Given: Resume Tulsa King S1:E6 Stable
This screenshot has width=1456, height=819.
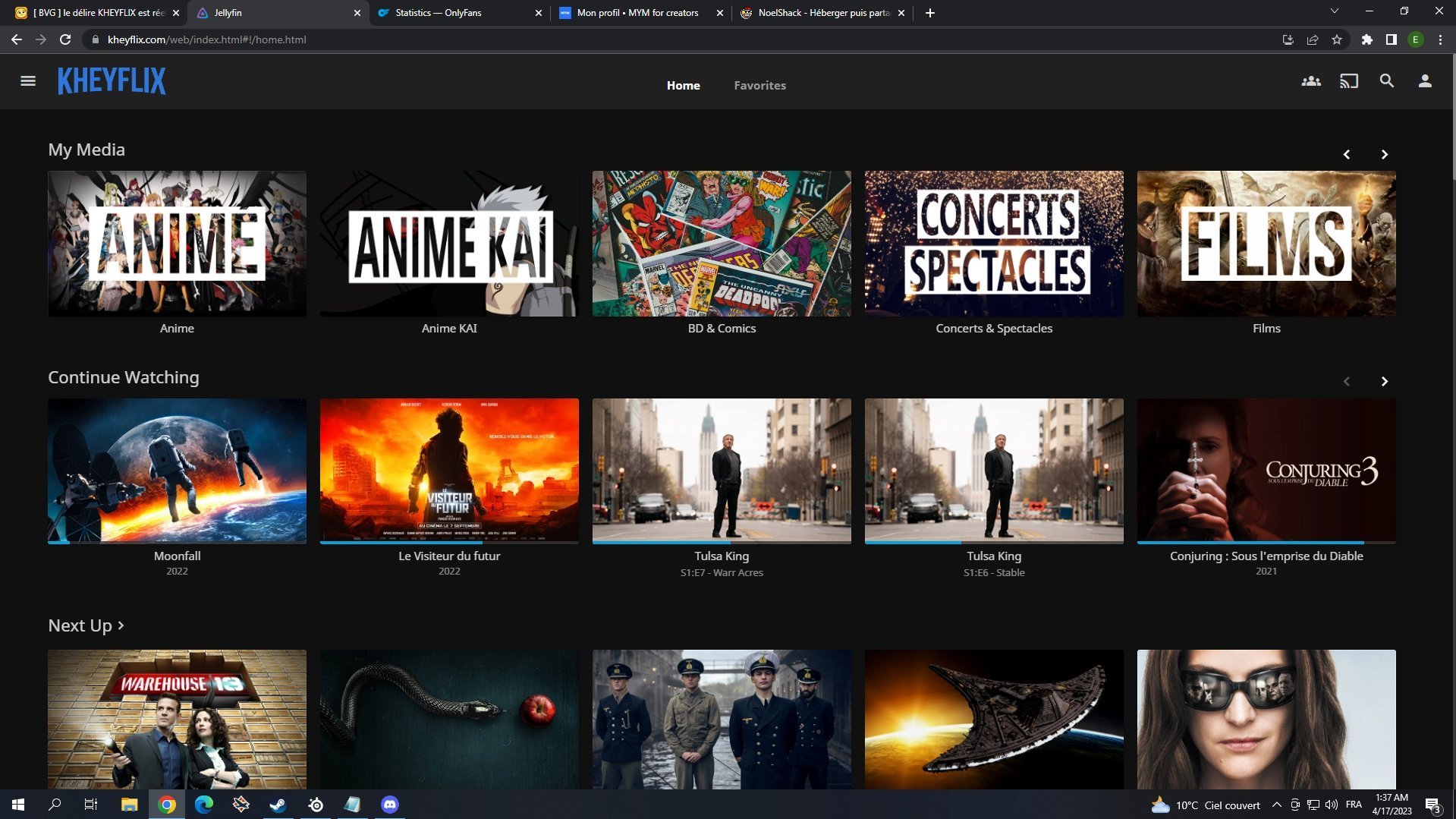Looking at the screenshot, I should [994, 471].
